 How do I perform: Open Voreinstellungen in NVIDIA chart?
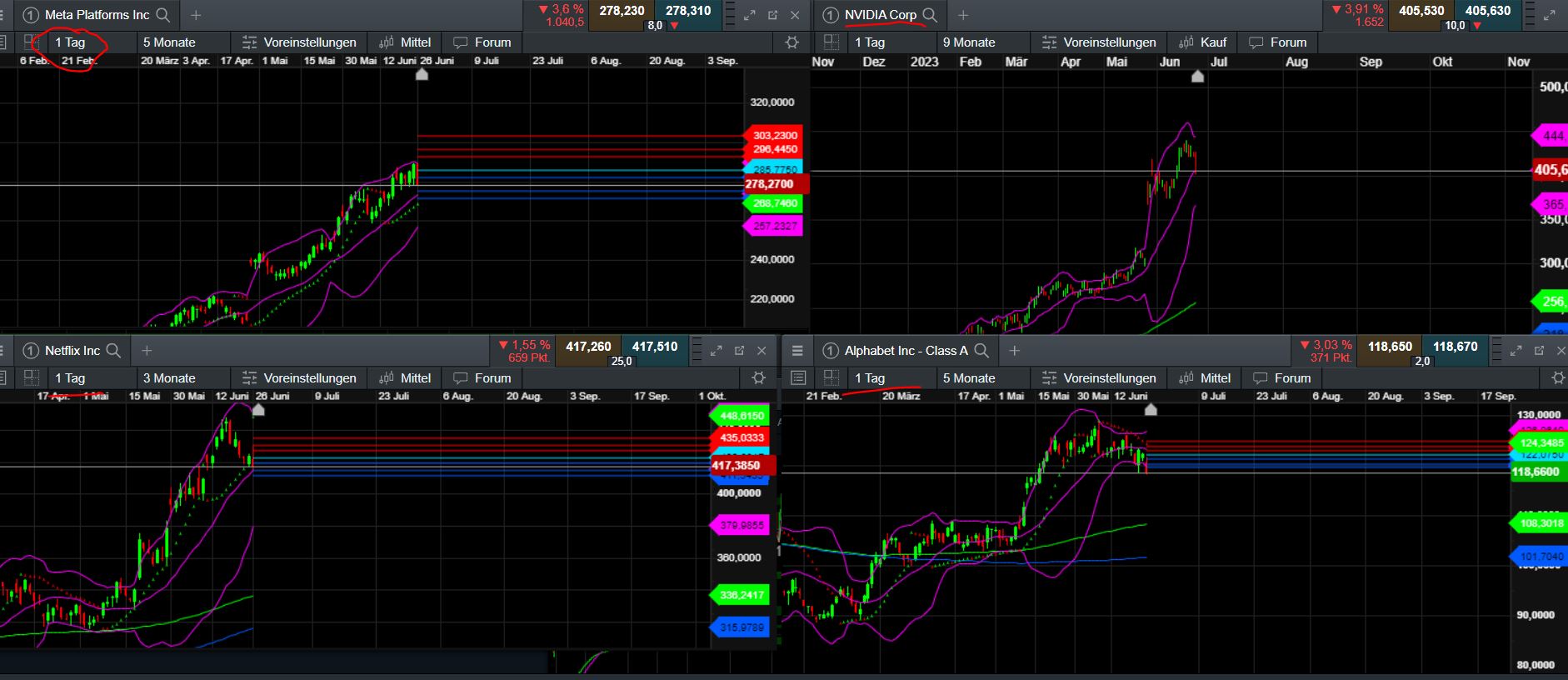tap(1099, 42)
